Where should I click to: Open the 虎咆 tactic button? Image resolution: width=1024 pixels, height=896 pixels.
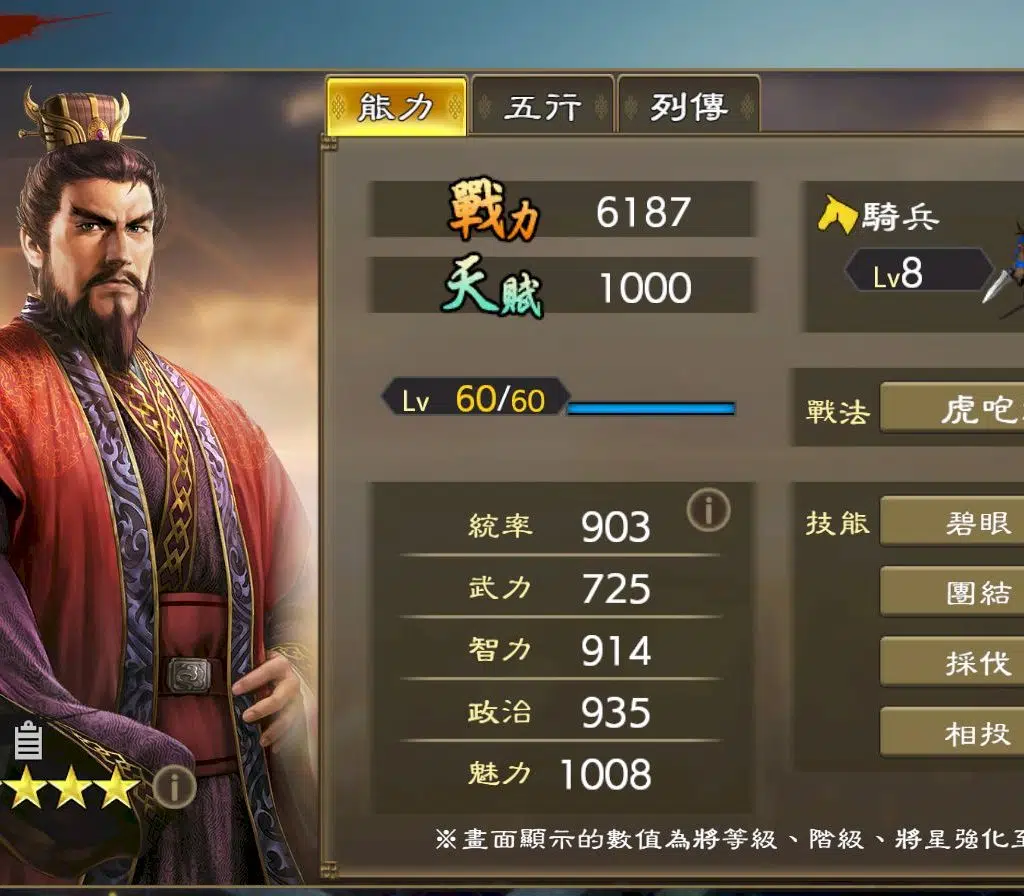click(952, 408)
